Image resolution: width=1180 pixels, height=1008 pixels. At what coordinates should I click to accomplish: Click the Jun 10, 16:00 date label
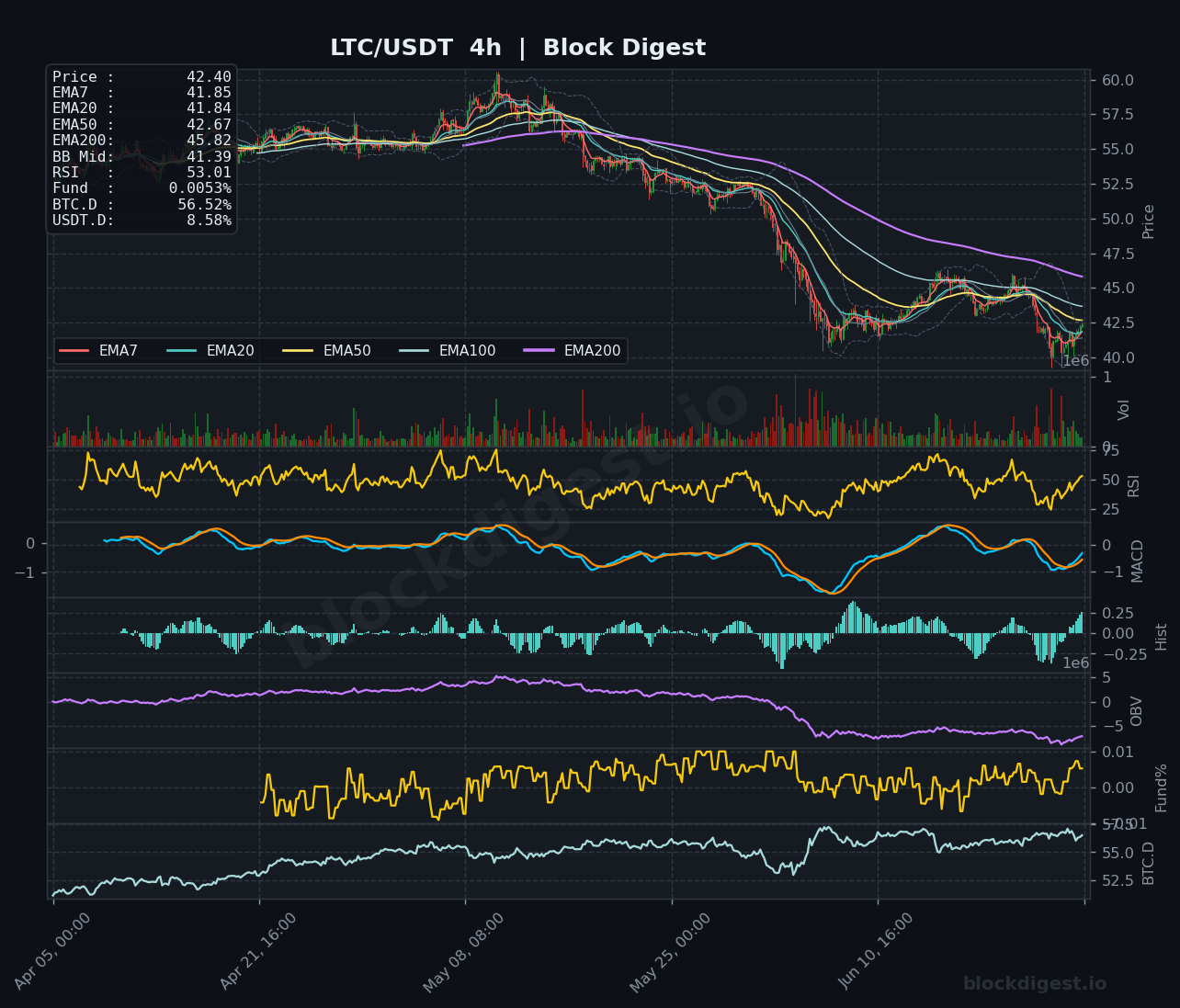[x=877, y=952]
